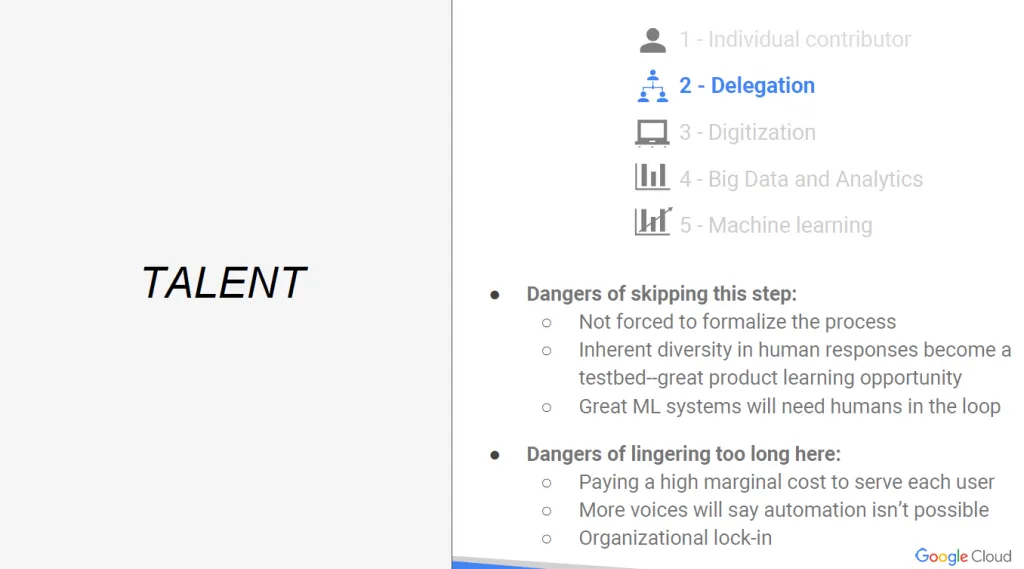Click 'Dangers of skipping this step' heading
Screen dimensions: 1024x569
[662, 294]
